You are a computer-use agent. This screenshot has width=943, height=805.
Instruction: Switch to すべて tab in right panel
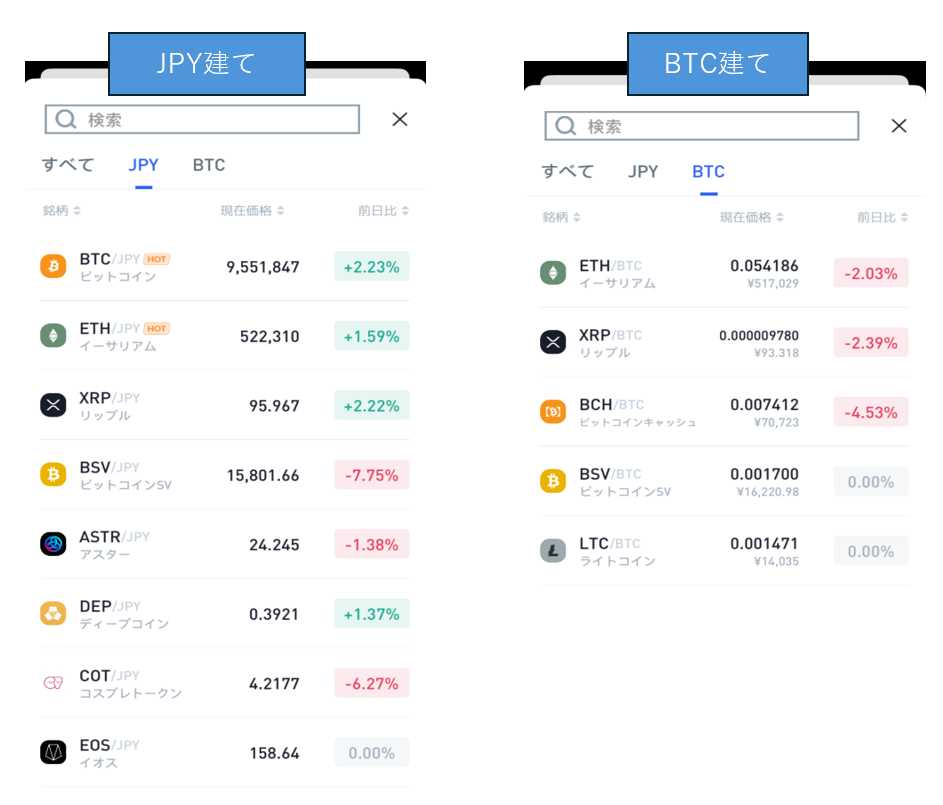coord(567,172)
